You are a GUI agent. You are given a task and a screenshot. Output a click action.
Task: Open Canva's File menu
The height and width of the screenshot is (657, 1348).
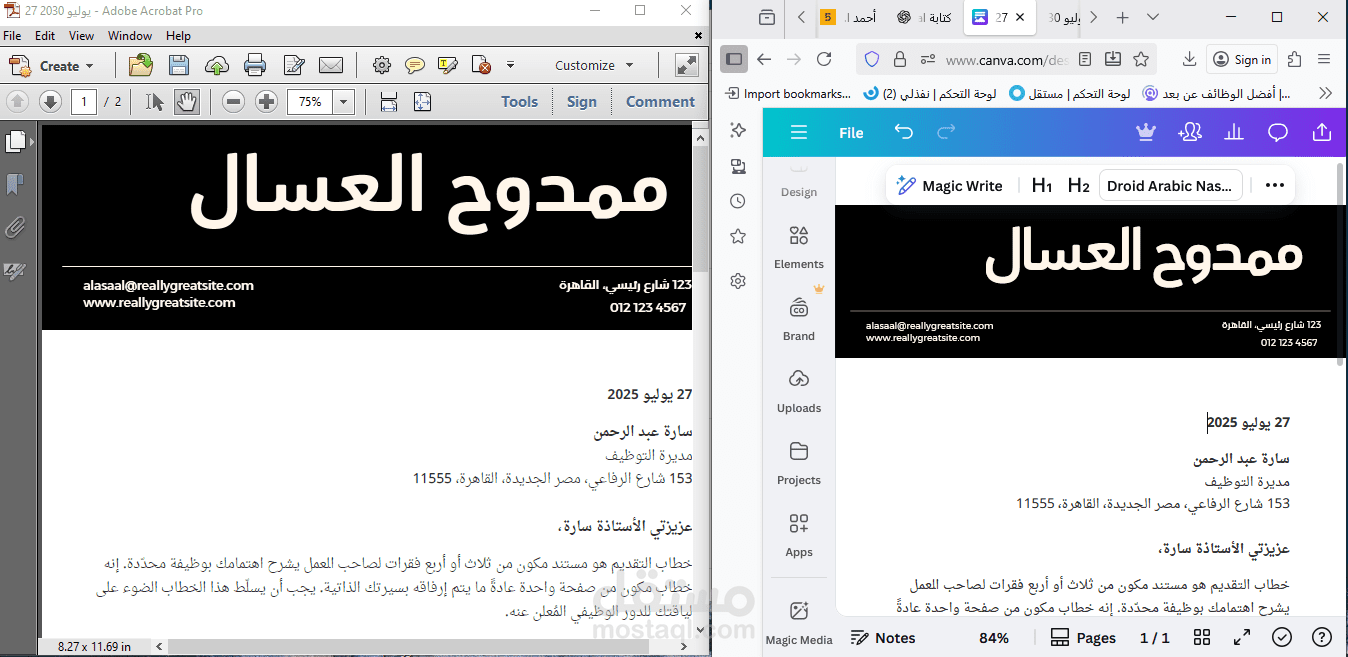click(x=851, y=133)
